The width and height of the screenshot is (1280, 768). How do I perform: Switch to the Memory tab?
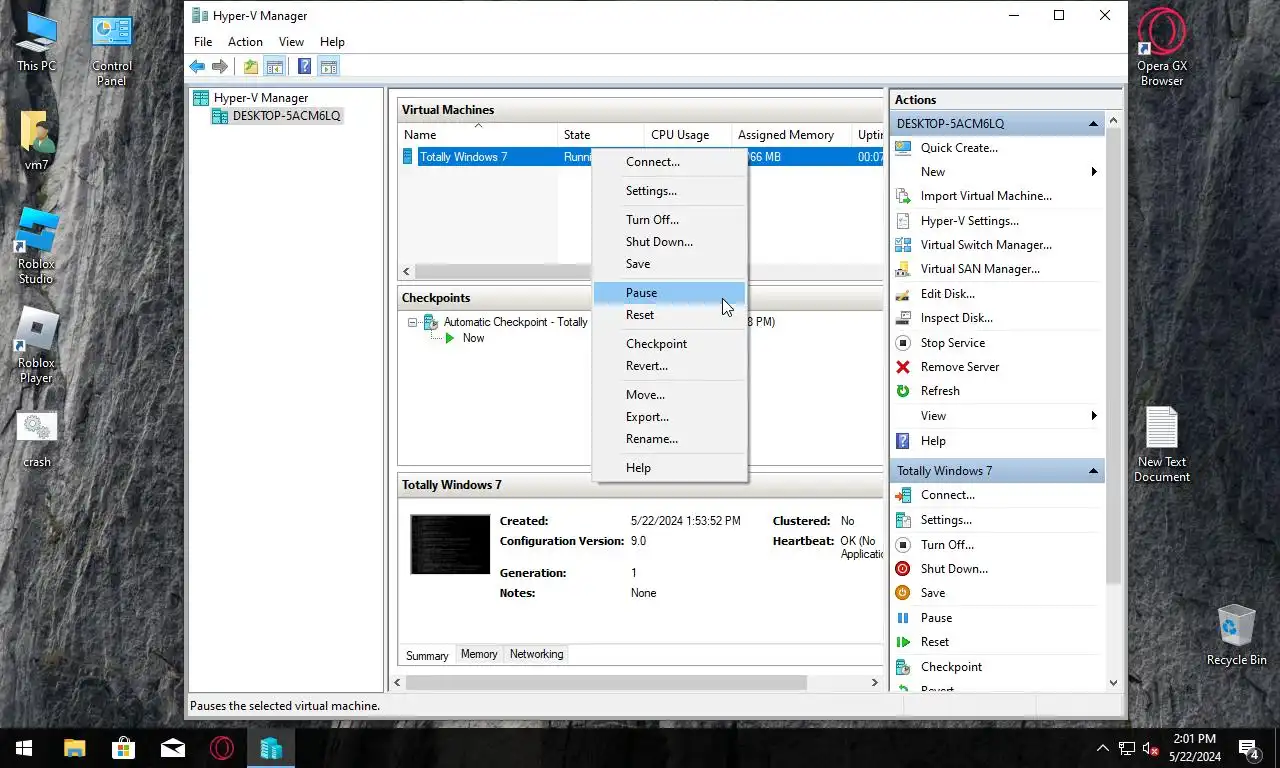click(479, 654)
